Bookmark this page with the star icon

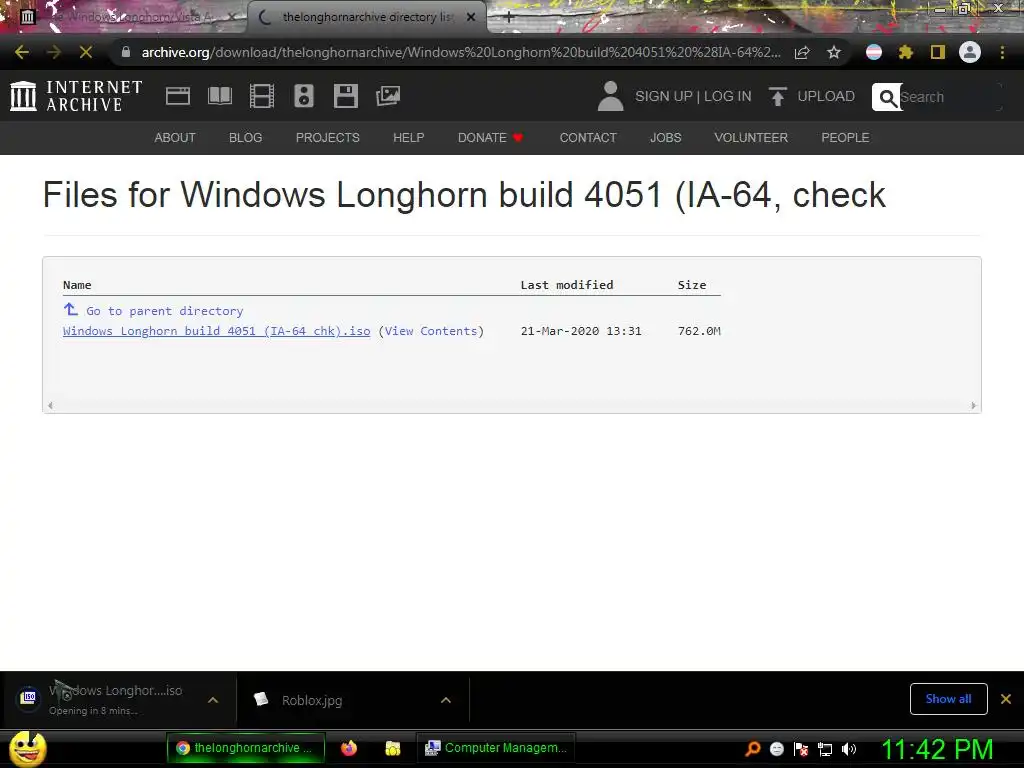click(x=834, y=52)
